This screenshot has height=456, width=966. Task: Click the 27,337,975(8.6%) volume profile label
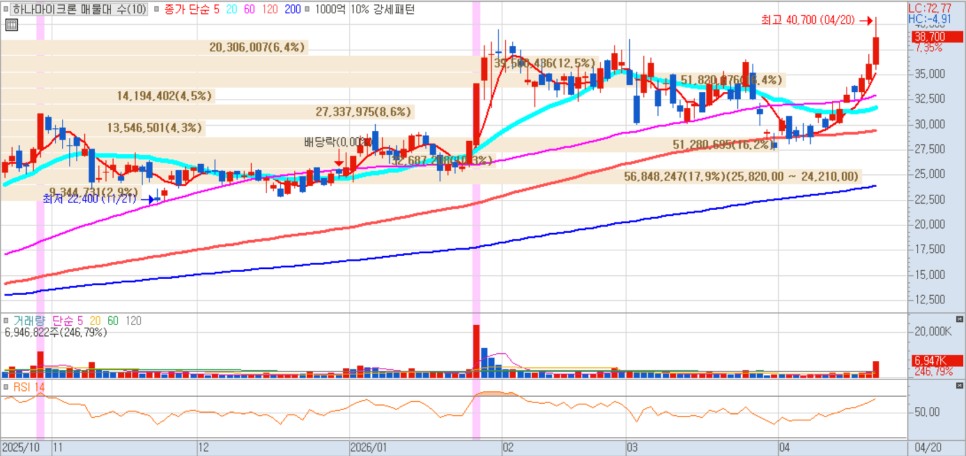(x=364, y=112)
